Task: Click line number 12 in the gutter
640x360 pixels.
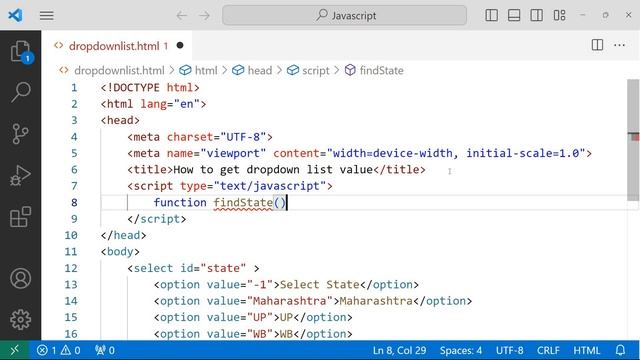Action: (x=71, y=268)
